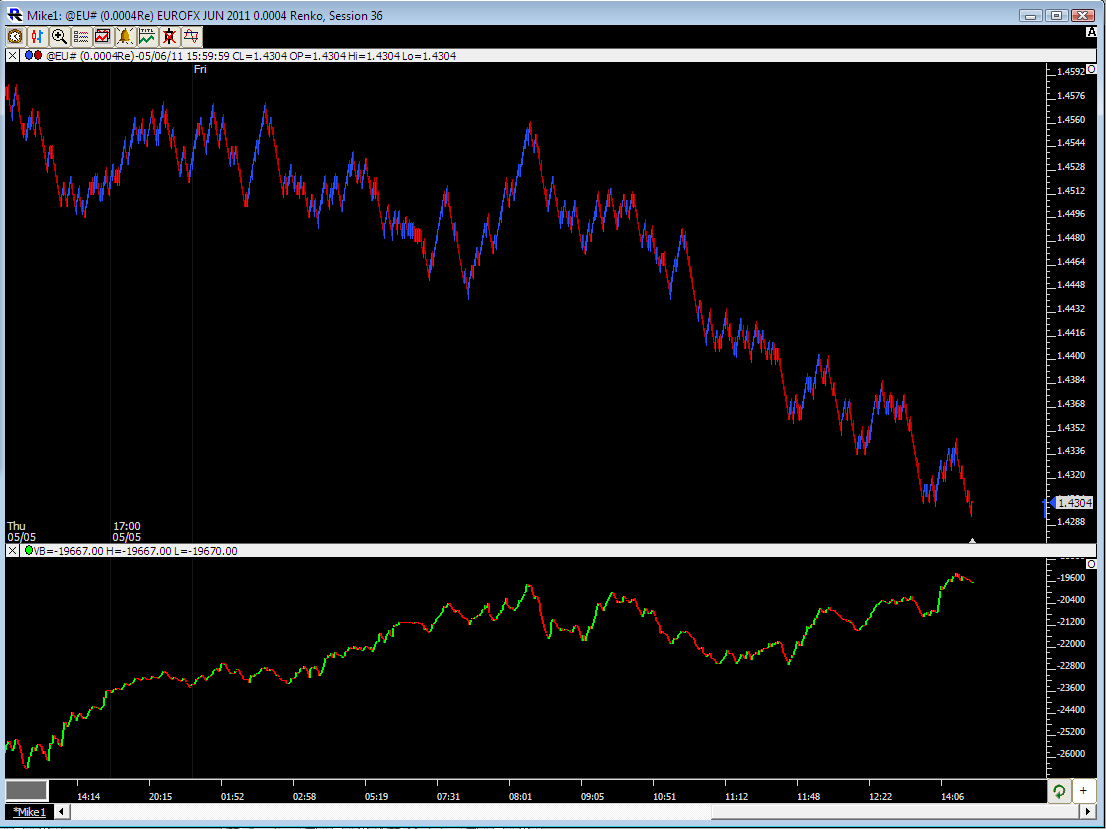Click the 20:15 time axis label
Screen dimensions: 1106x829
click(160, 797)
